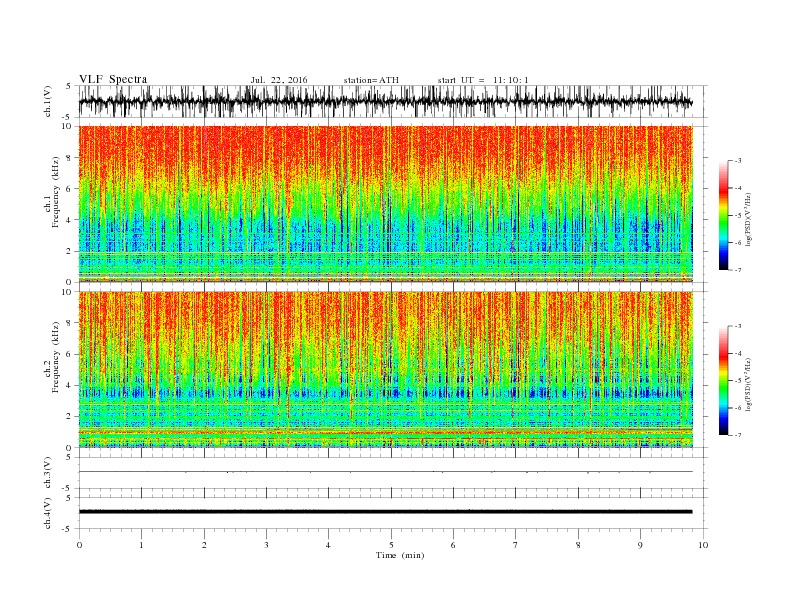This screenshot has width=792, height=612.
Task: Click the "ch.3(V)" axis label
Action: point(48,473)
